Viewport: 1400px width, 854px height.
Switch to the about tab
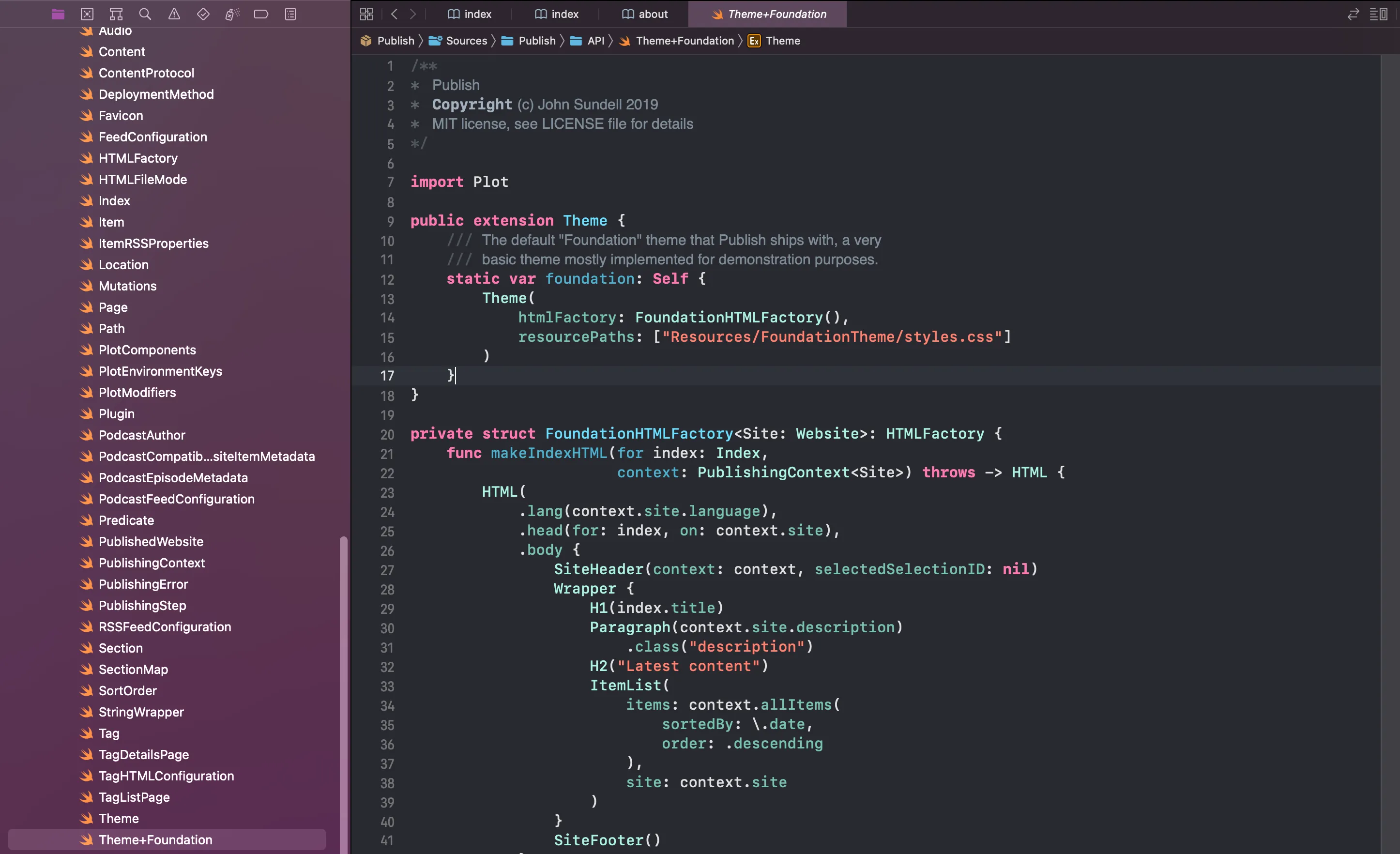[644, 14]
